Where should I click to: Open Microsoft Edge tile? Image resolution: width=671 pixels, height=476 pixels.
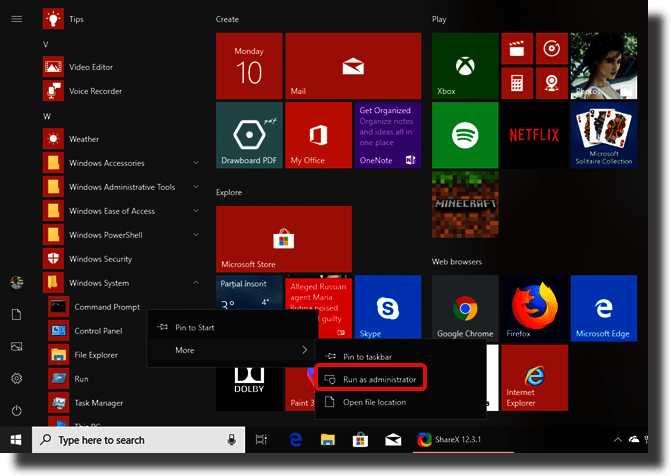pos(604,308)
